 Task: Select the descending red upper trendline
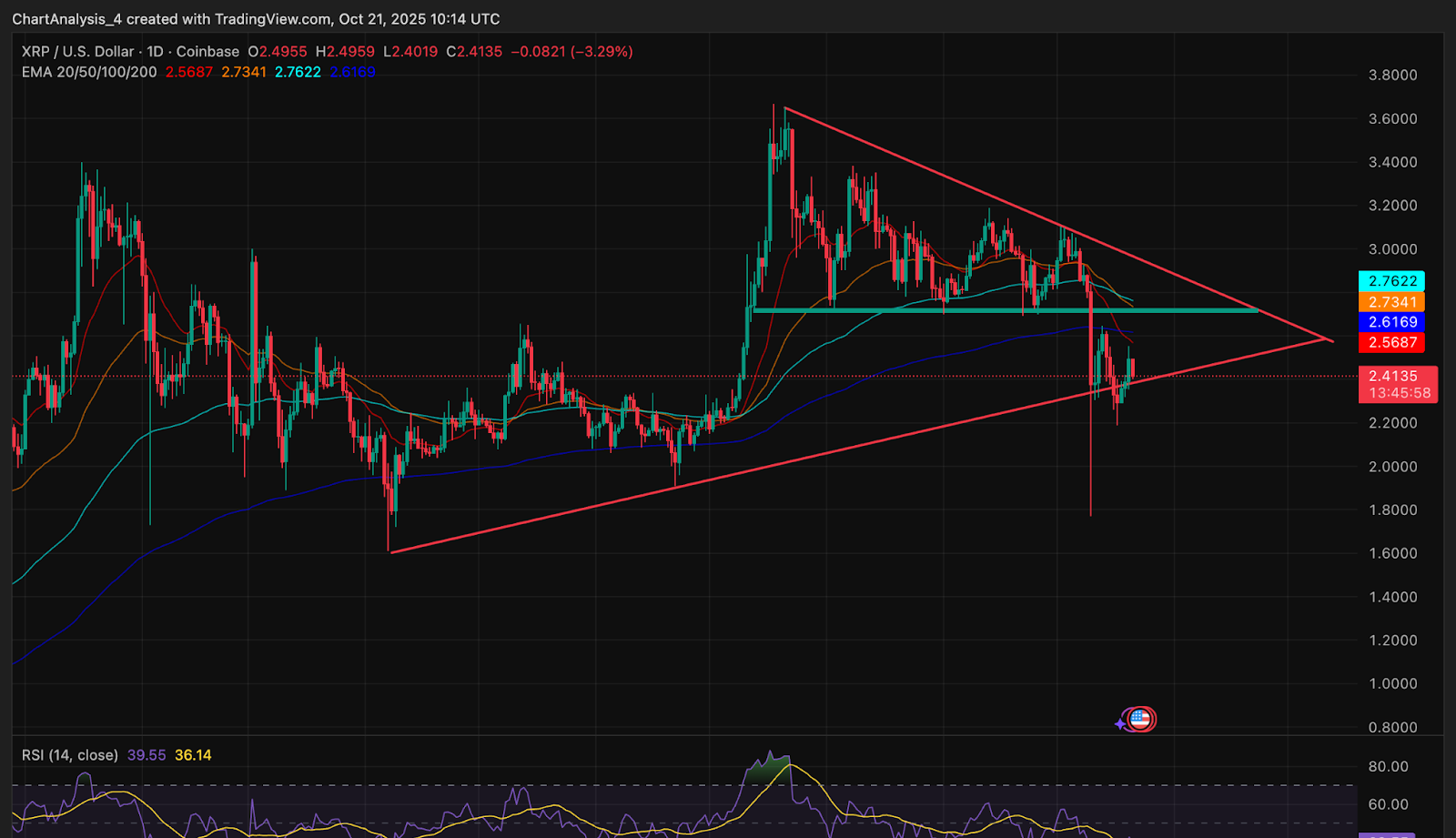click(1058, 225)
